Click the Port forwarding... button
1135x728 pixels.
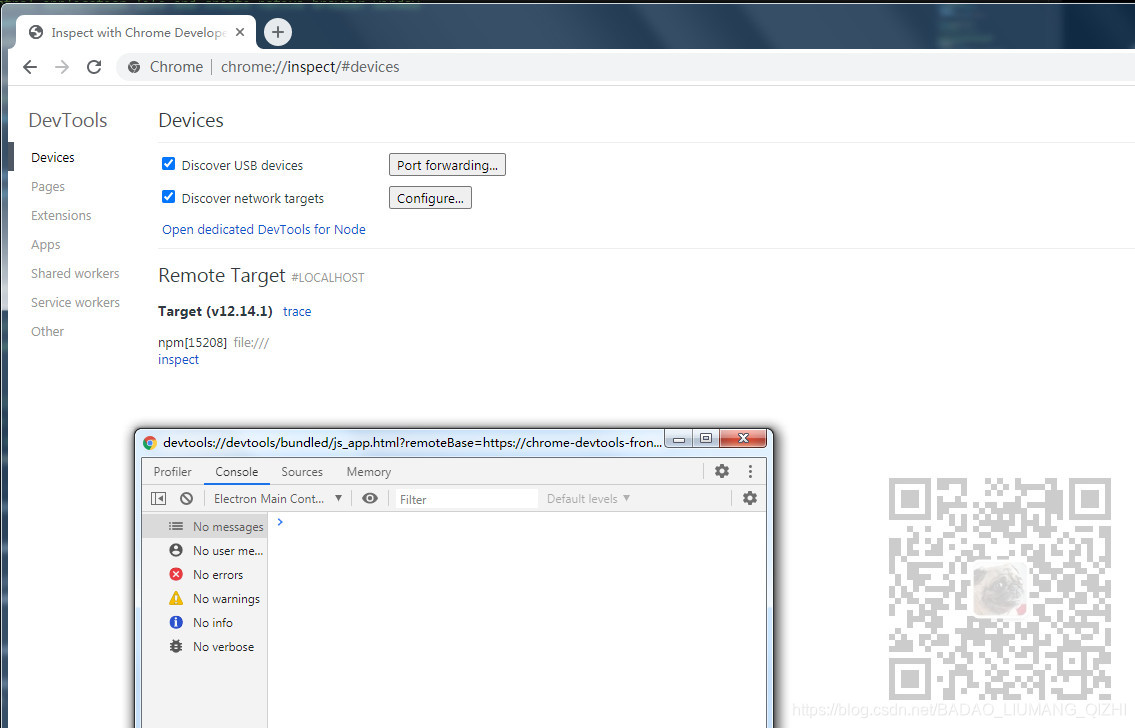447,165
